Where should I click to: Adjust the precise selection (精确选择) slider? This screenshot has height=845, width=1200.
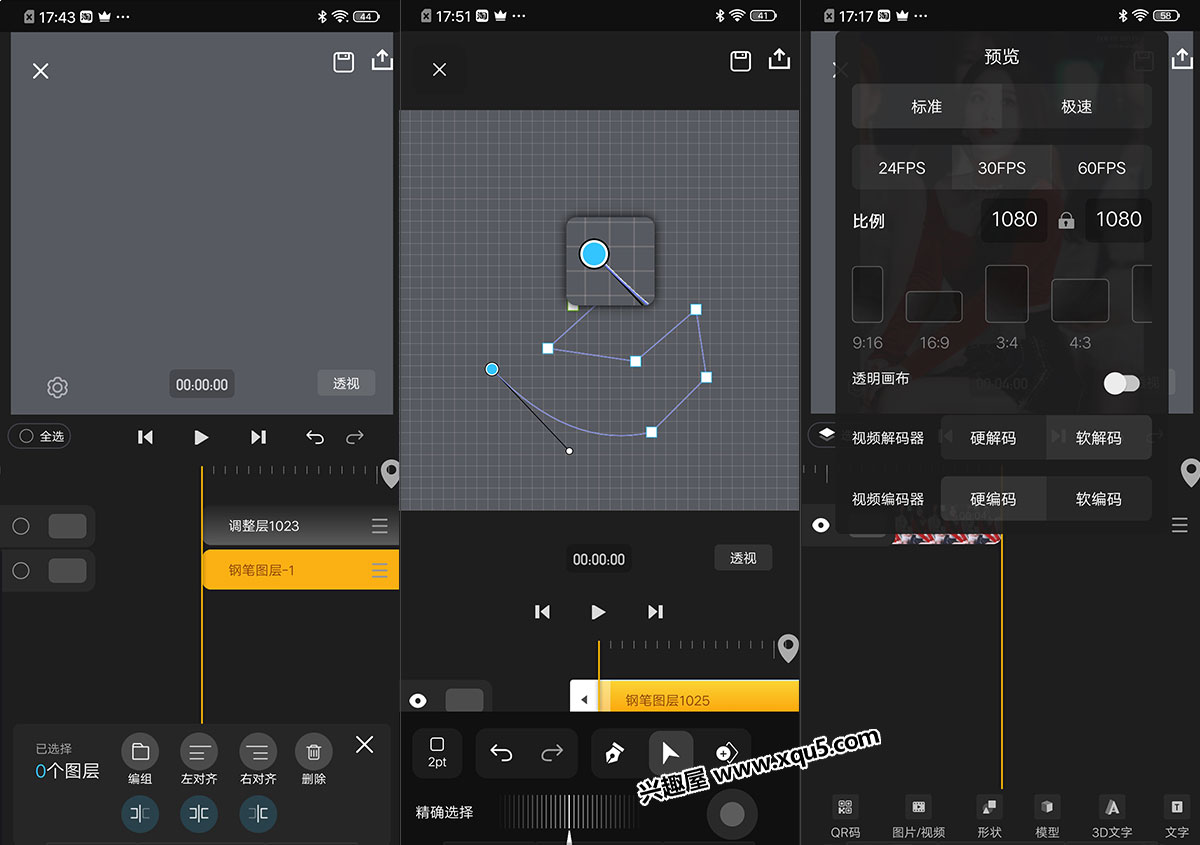[568, 812]
